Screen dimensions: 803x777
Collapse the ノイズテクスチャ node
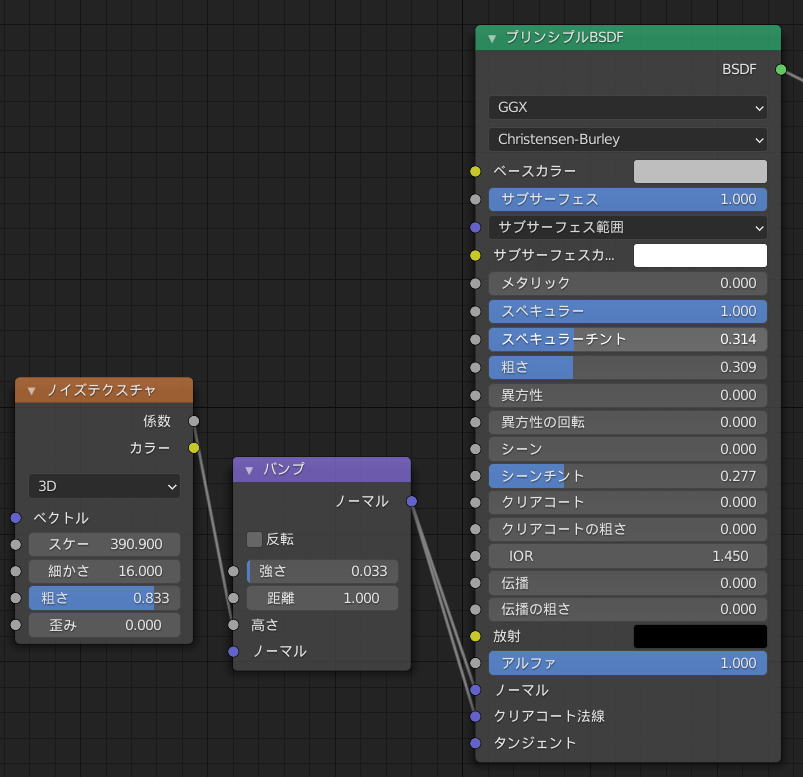click(32, 391)
